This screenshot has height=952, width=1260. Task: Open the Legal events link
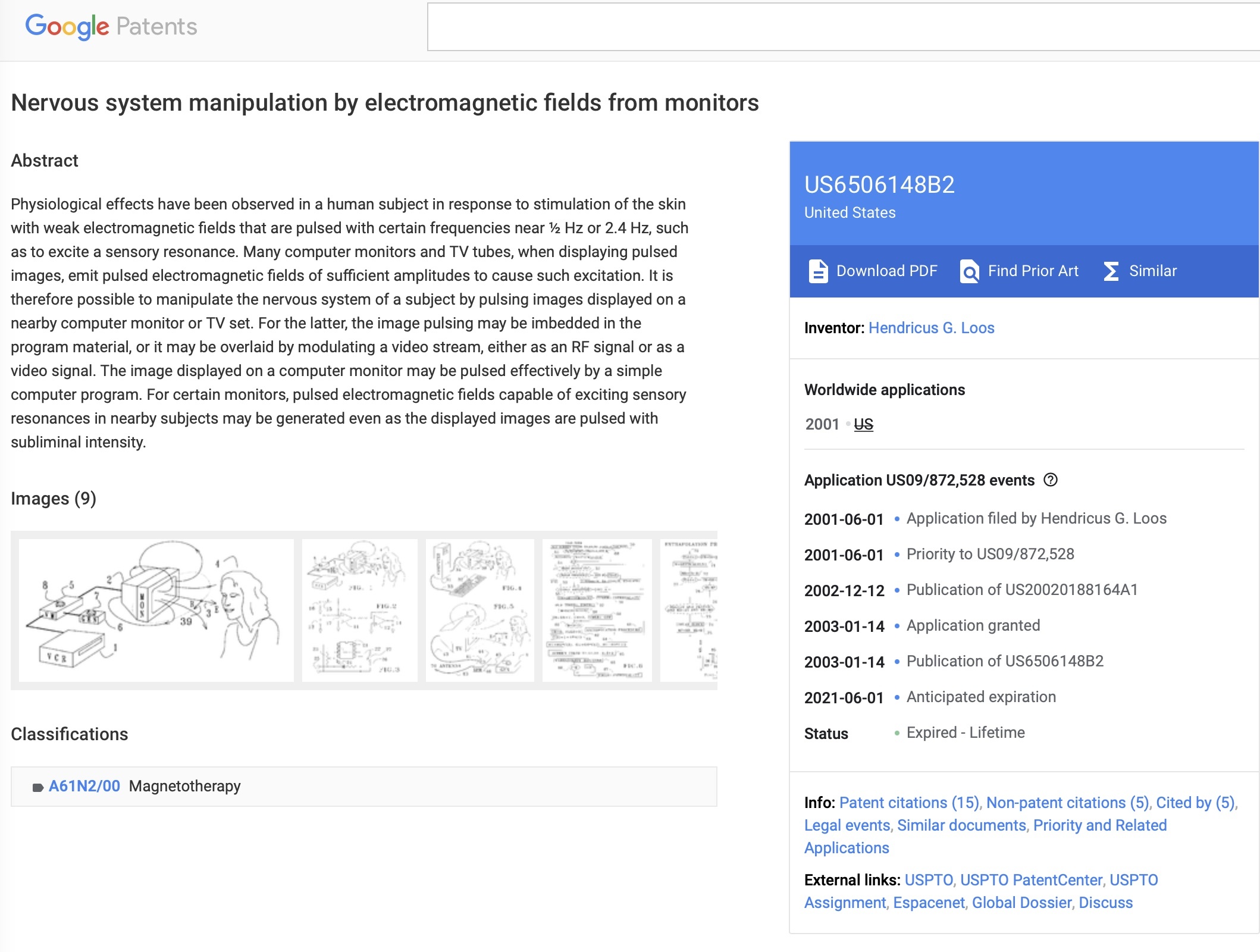coord(847,825)
